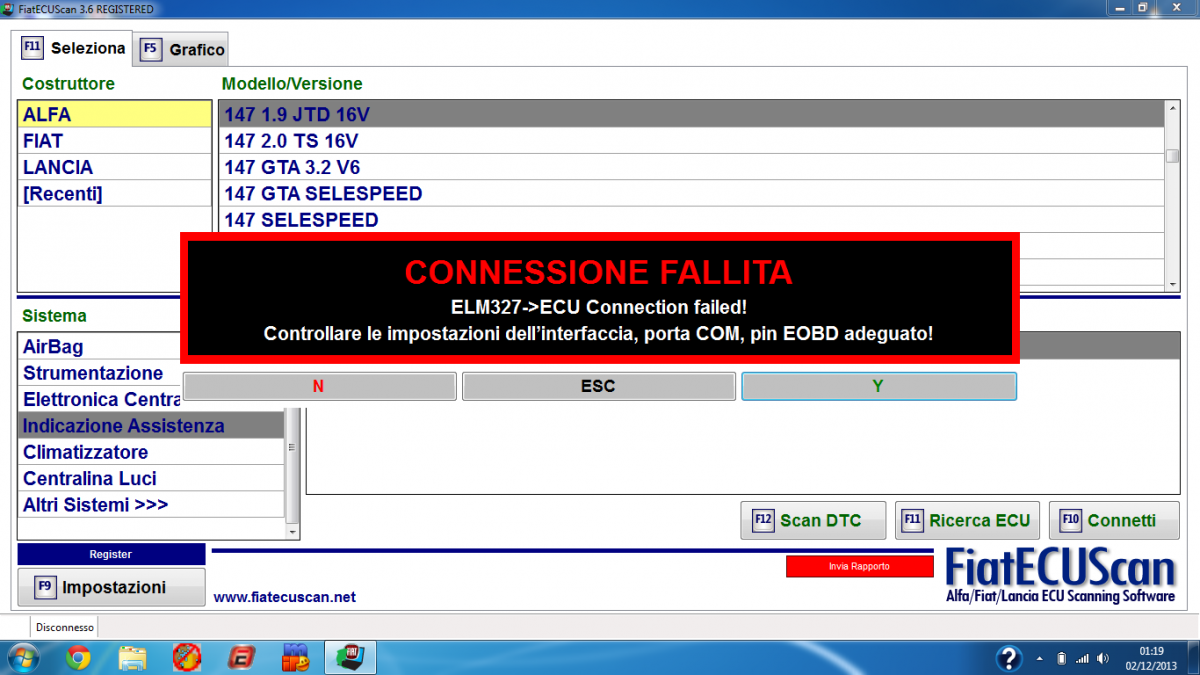Click the Disconnesso status bar entry
Viewport: 1200px width, 675px height.
pos(65,627)
